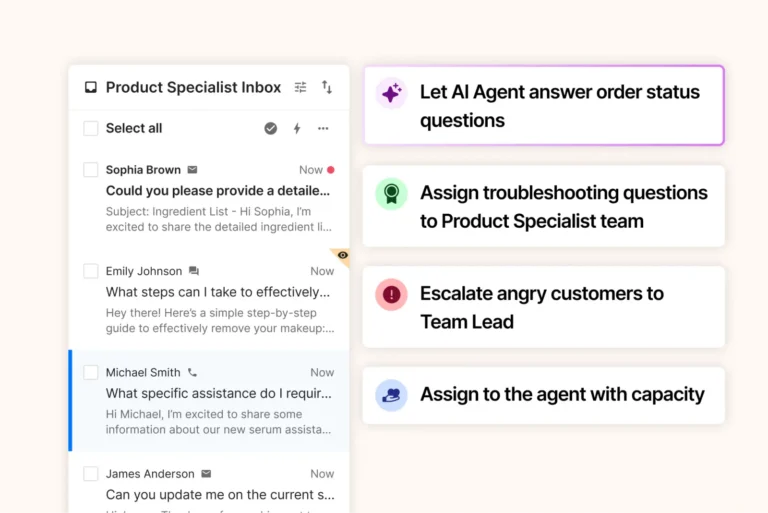Select the Let AI Agent answer order status card
Image resolution: width=768 pixels, height=513 pixels.
544,105
